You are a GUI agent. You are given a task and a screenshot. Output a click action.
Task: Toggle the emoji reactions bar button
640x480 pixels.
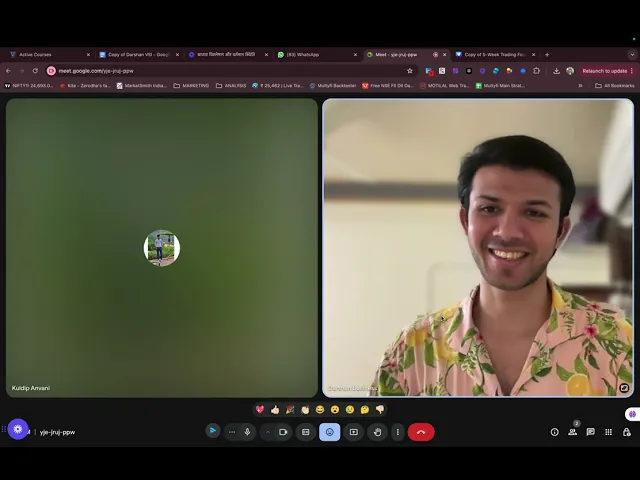click(329, 432)
